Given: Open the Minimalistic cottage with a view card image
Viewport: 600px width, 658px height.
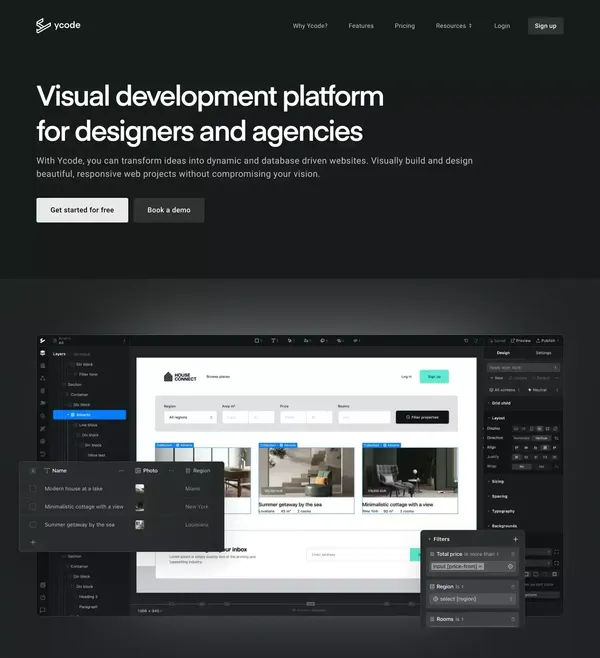Looking at the screenshot, I should tap(410, 472).
